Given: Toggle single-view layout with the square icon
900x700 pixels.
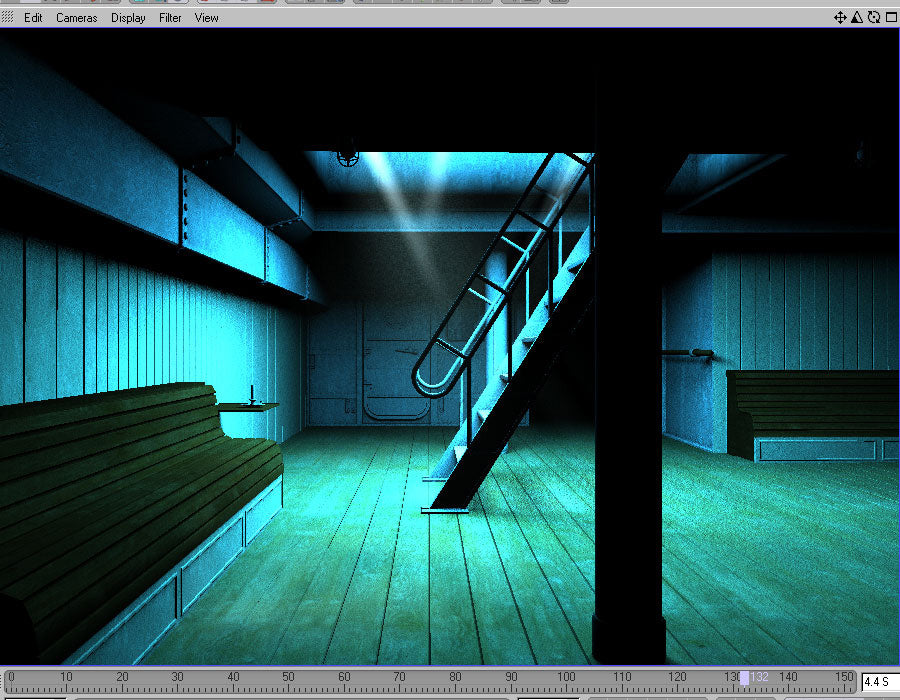Looking at the screenshot, I should 891,17.
